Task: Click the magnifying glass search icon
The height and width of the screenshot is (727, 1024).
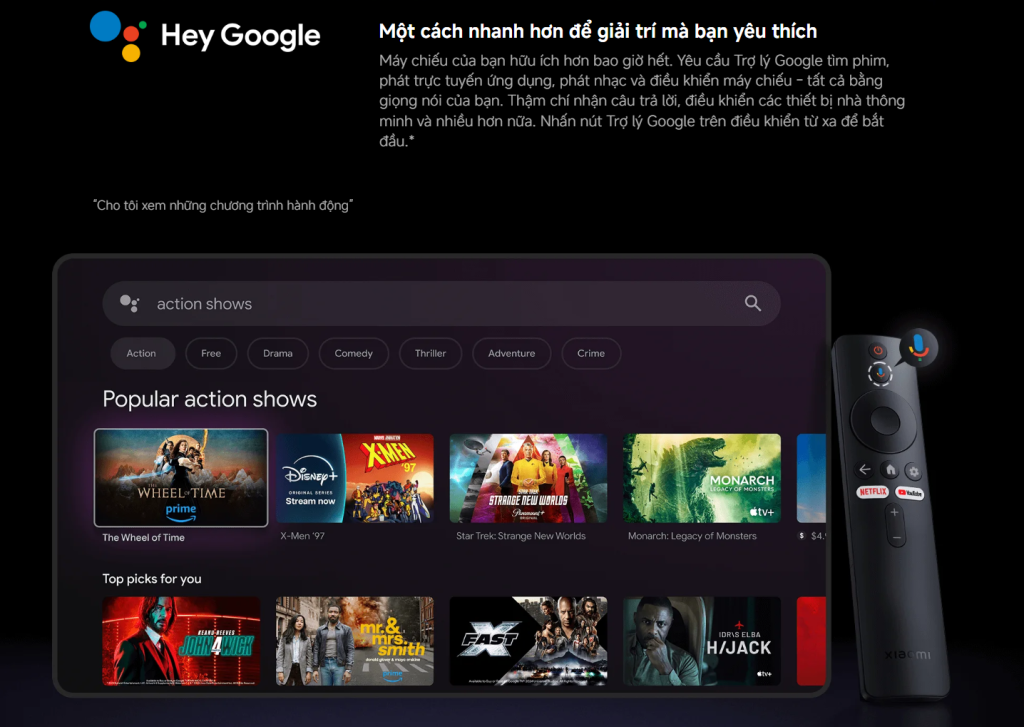Action: tap(753, 304)
